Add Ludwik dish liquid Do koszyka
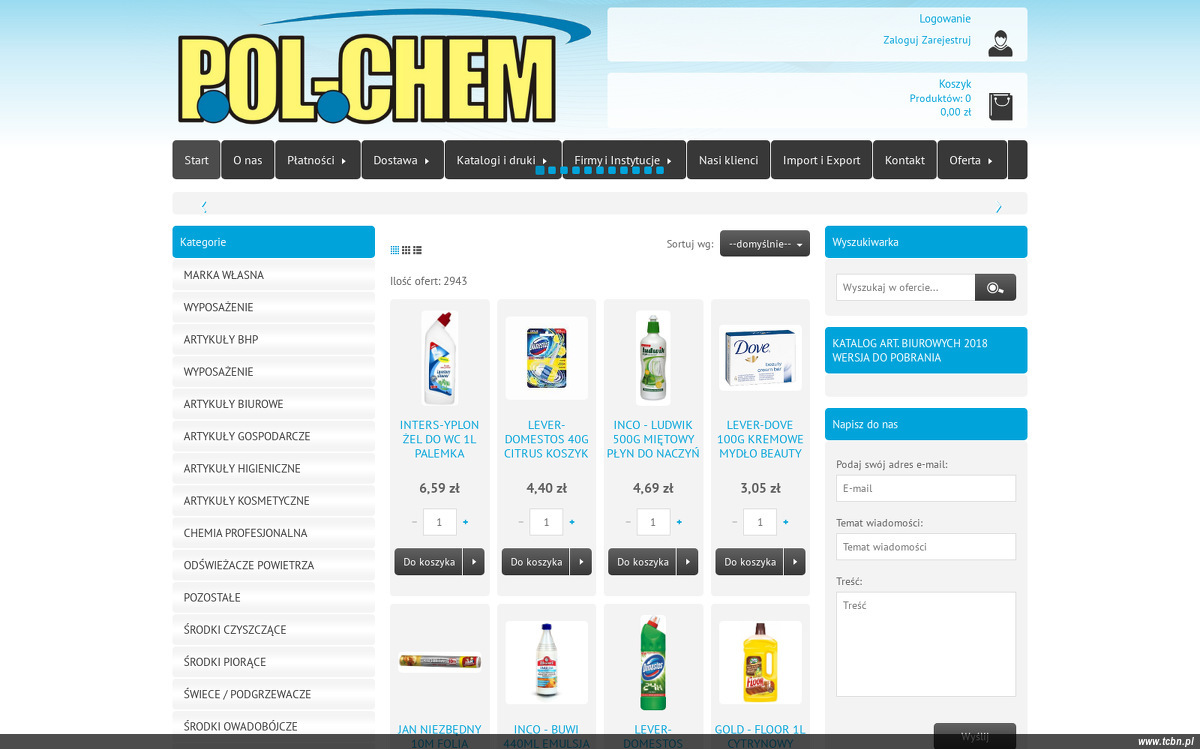The width and height of the screenshot is (1200, 749). (642, 562)
